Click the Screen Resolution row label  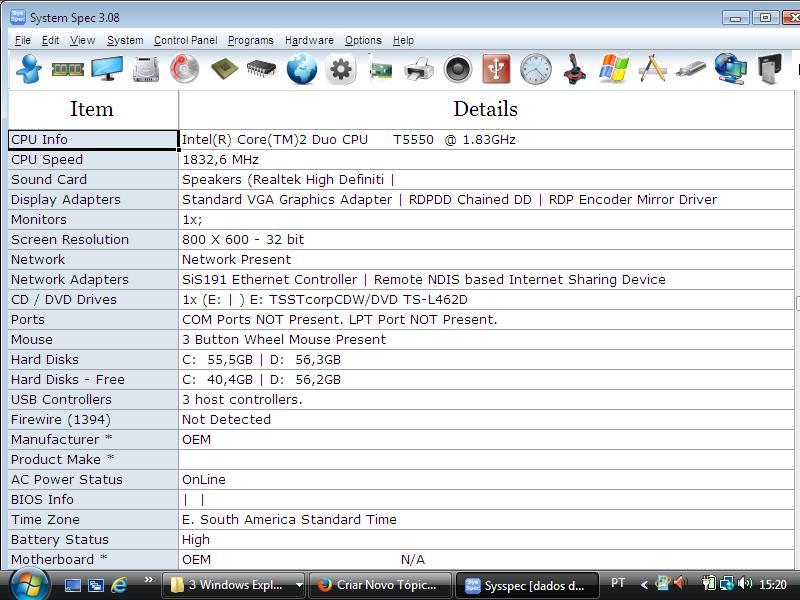pos(93,239)
